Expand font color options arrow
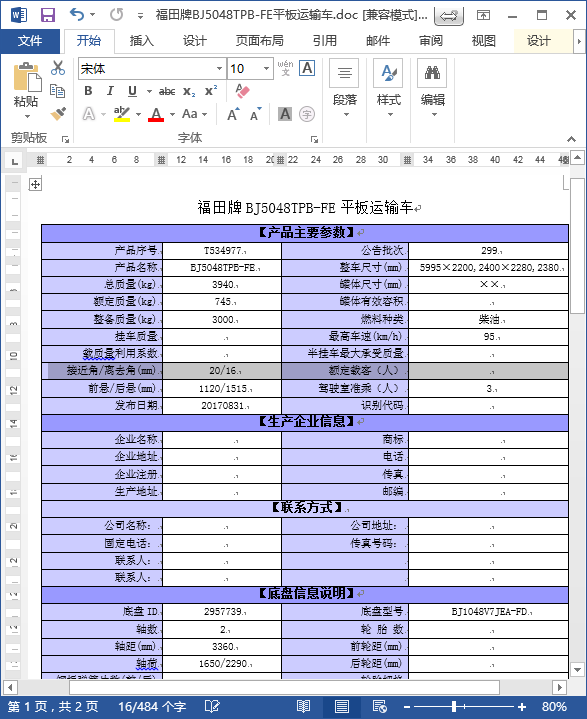Screen dimensions: 587x719 [172, 114]
